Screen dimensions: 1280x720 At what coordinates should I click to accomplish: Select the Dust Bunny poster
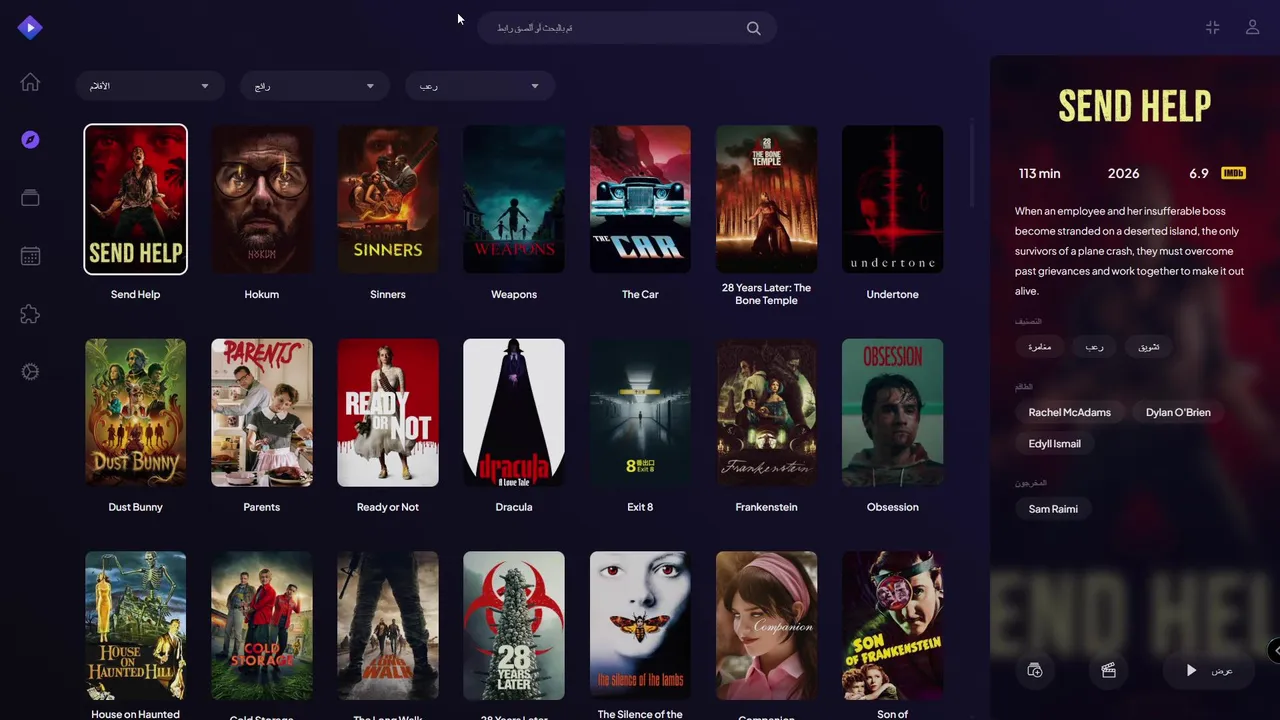[135, 413]
